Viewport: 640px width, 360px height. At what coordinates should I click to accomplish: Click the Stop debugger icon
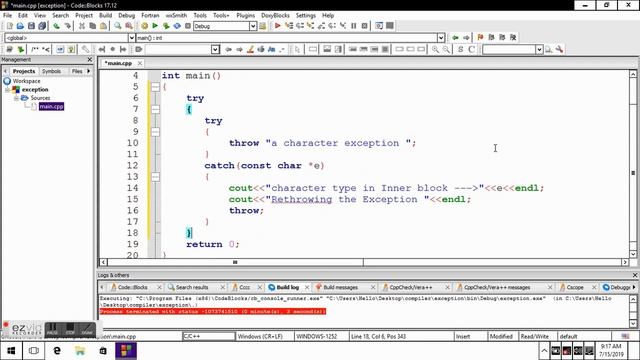tap(364, 26)
